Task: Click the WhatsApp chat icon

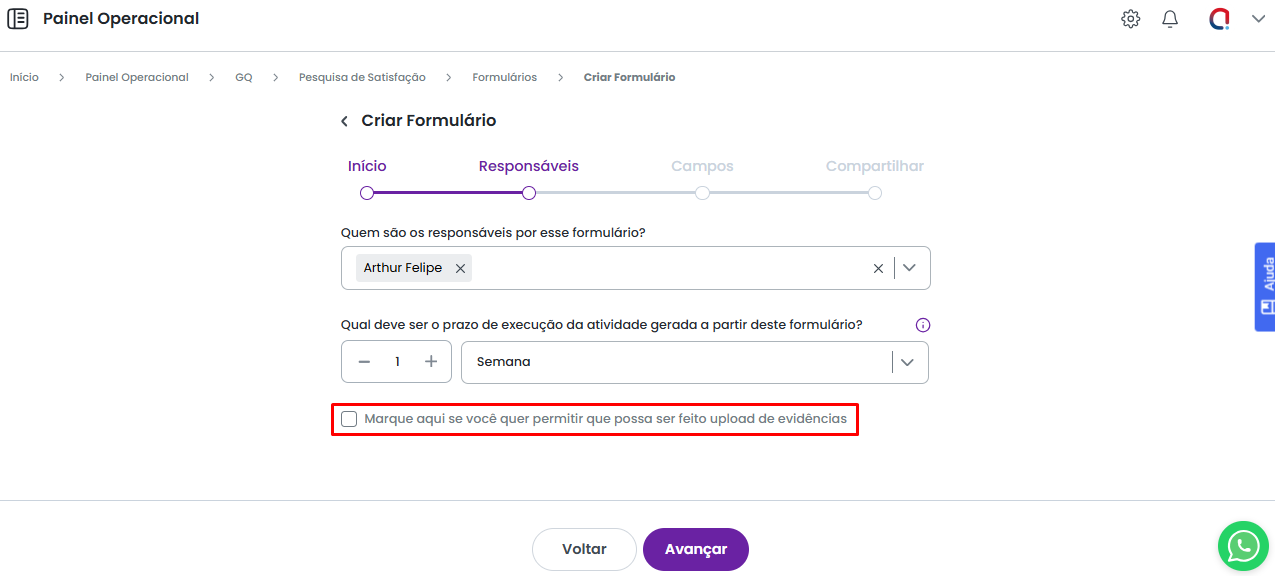Action: [x=1243, y=545]
